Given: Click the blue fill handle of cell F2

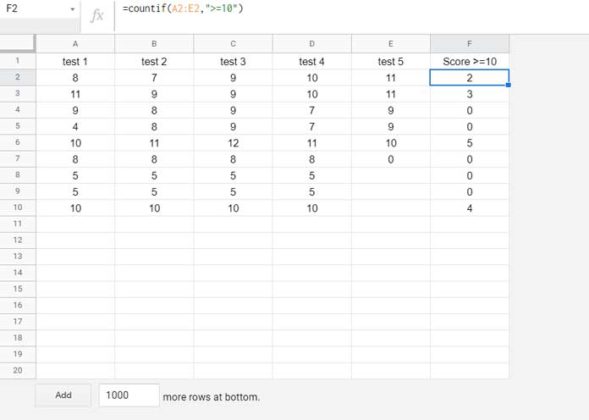Looking at the screenshot, I should coord(508,85).
